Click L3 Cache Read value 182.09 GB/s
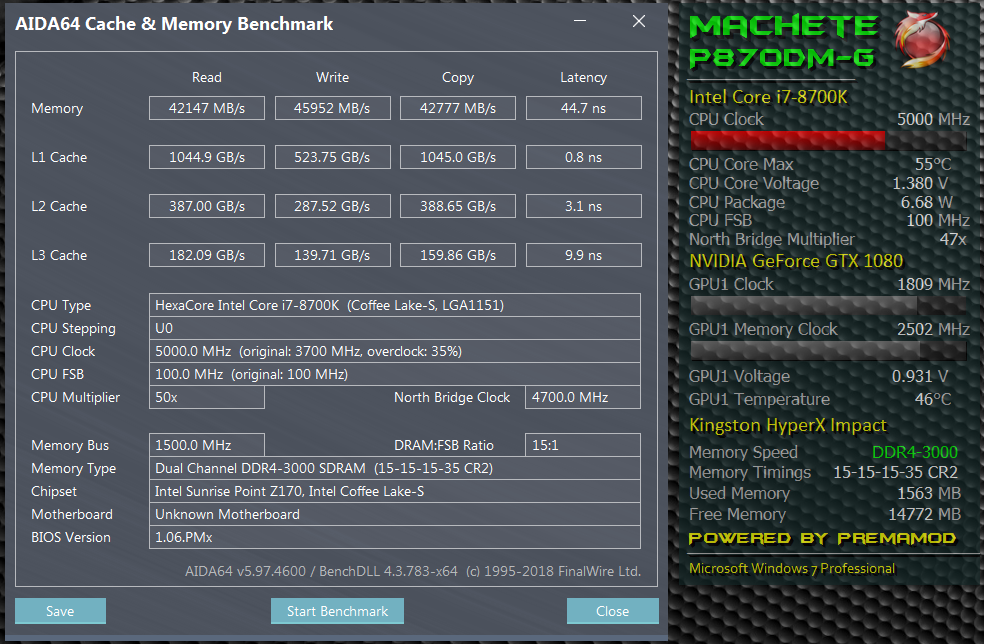The image size is (984, 644). [206, 255]
